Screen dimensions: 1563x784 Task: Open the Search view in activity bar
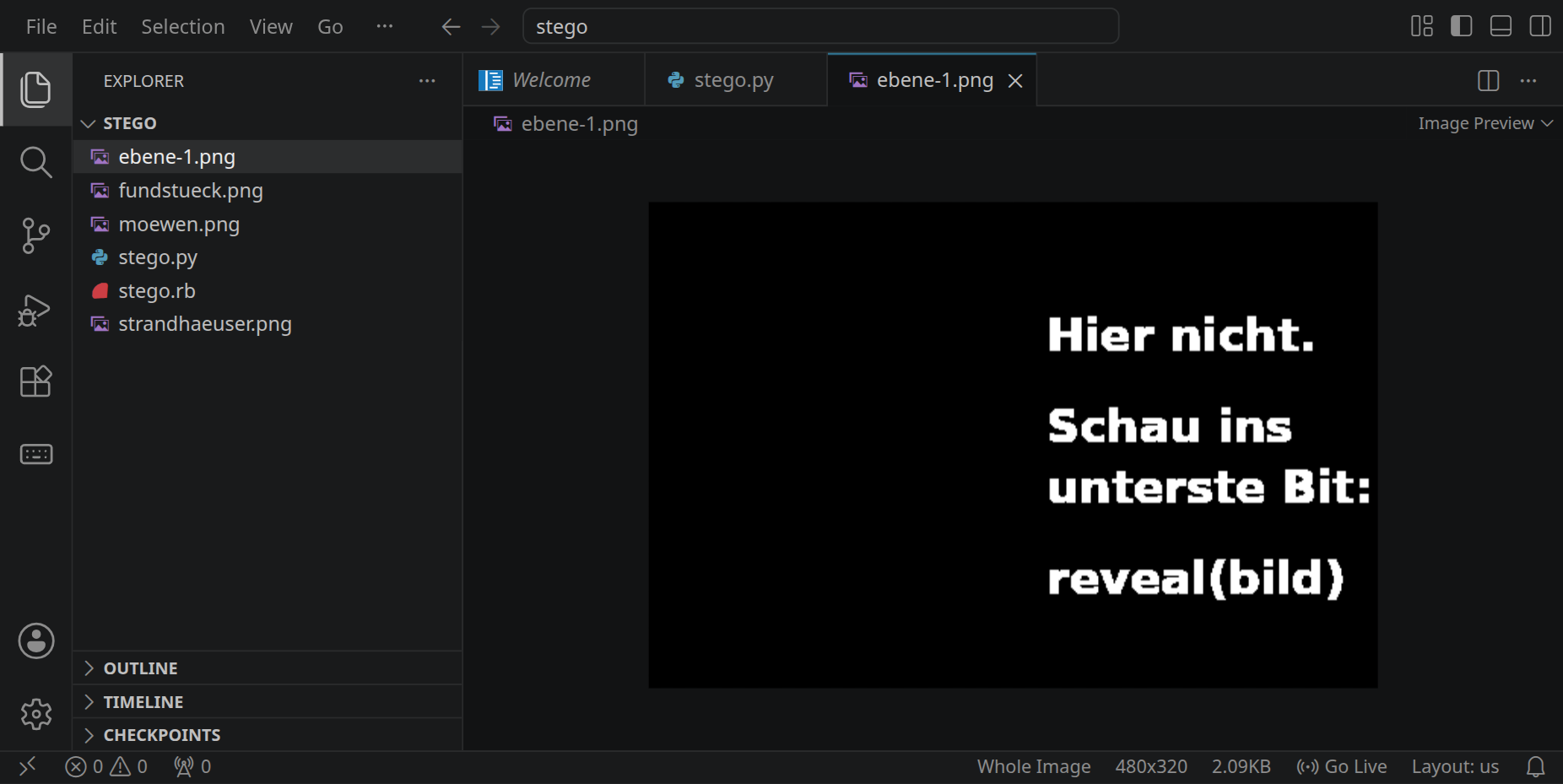pos(35,162)
